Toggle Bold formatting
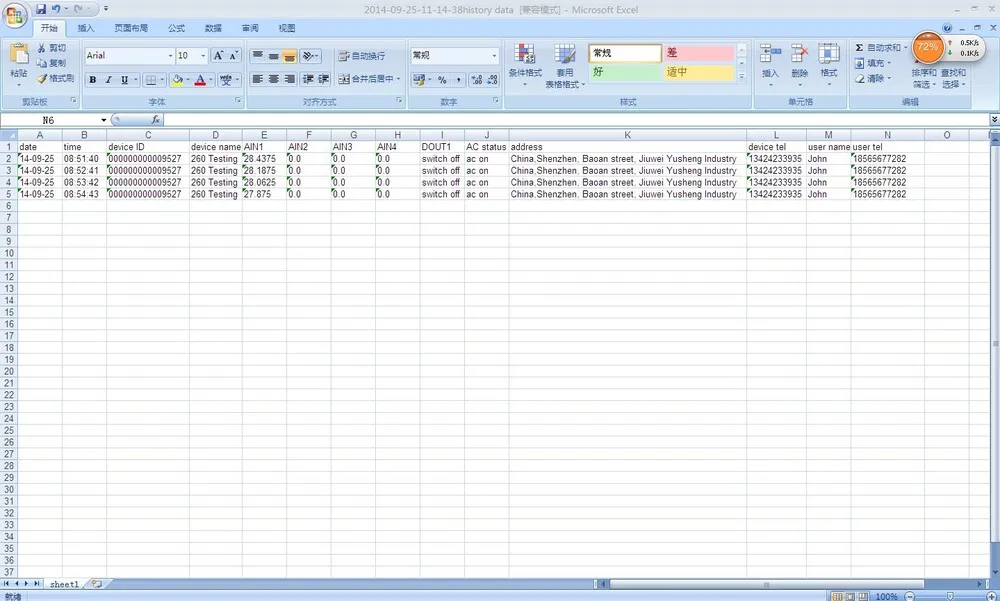The height and width of the screenshot is (601, 1000). click(93, 80)
